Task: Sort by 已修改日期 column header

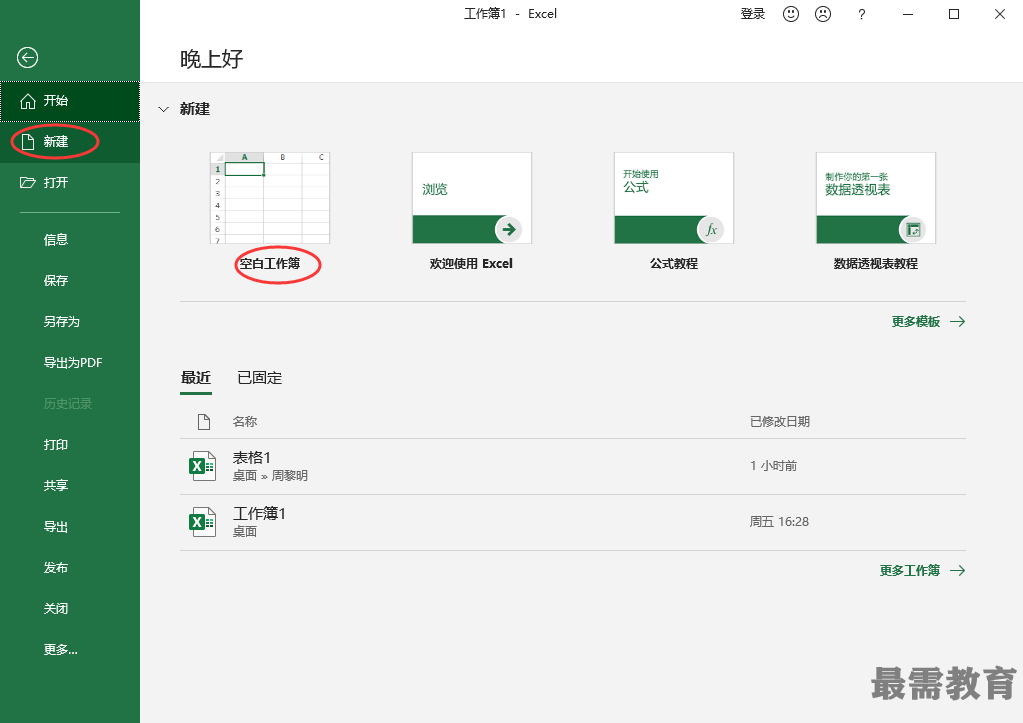Action: pos(780,422)
